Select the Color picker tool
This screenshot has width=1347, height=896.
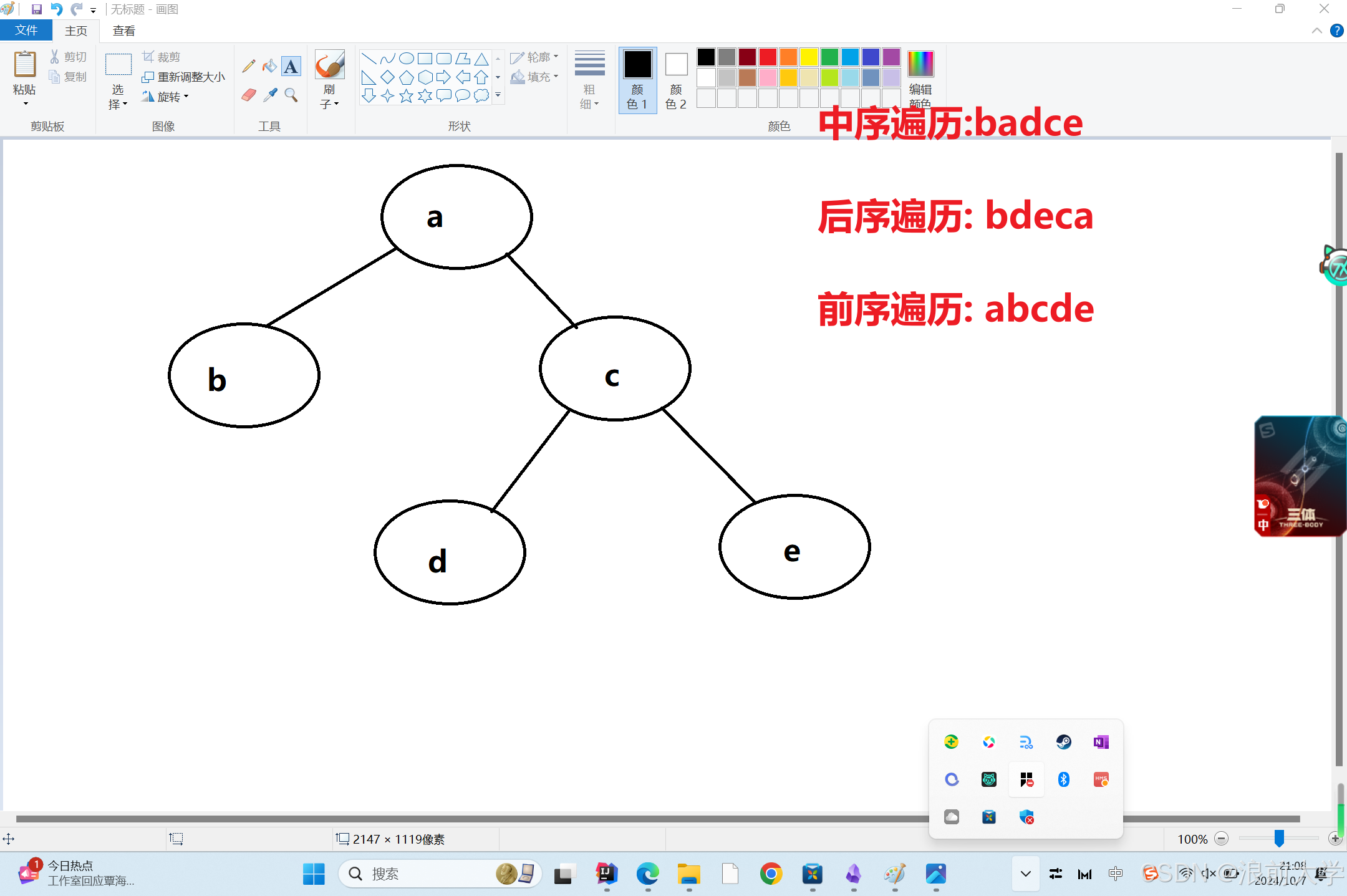point(269,95)
